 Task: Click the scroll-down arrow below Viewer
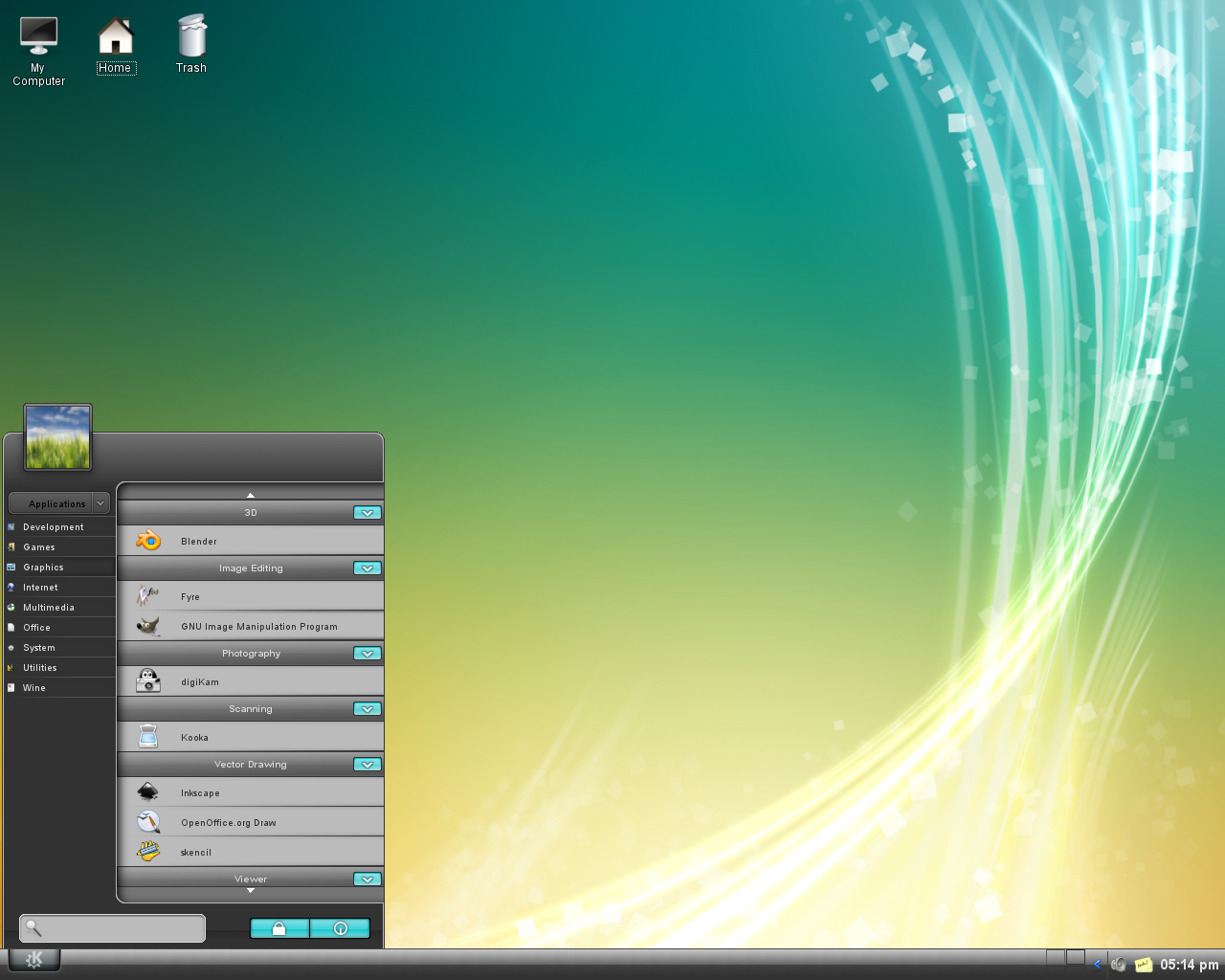click(x=251, y=891)
